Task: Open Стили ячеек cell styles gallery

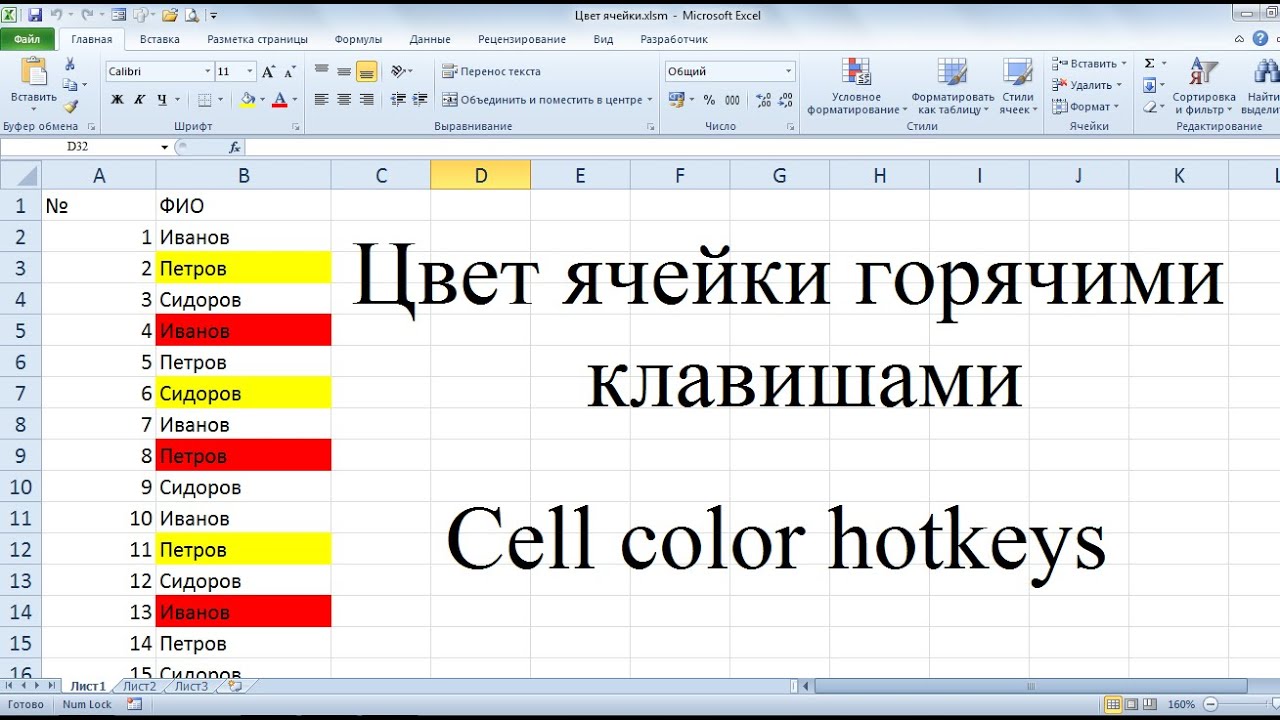Action: (1018, 86)
